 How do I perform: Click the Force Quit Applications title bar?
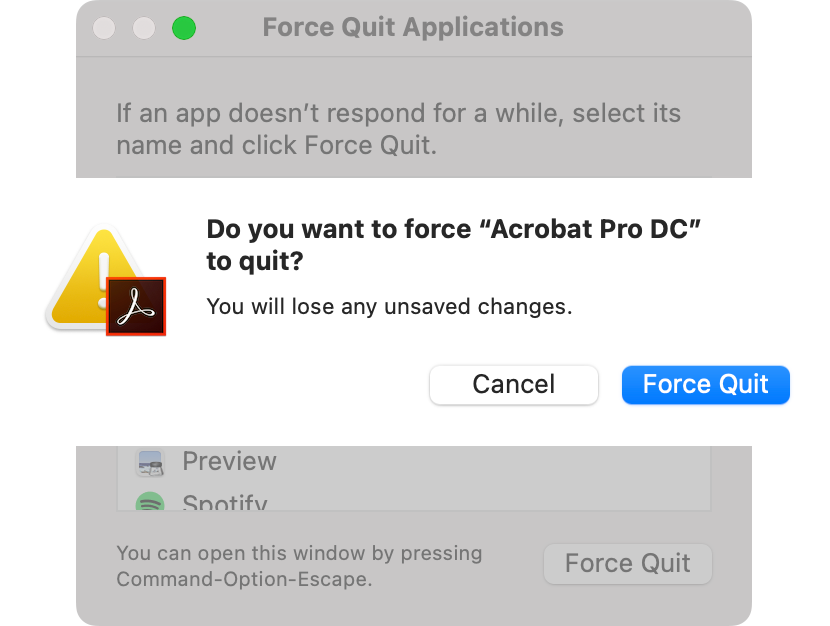pyautogui.click(x=413, y=27)
